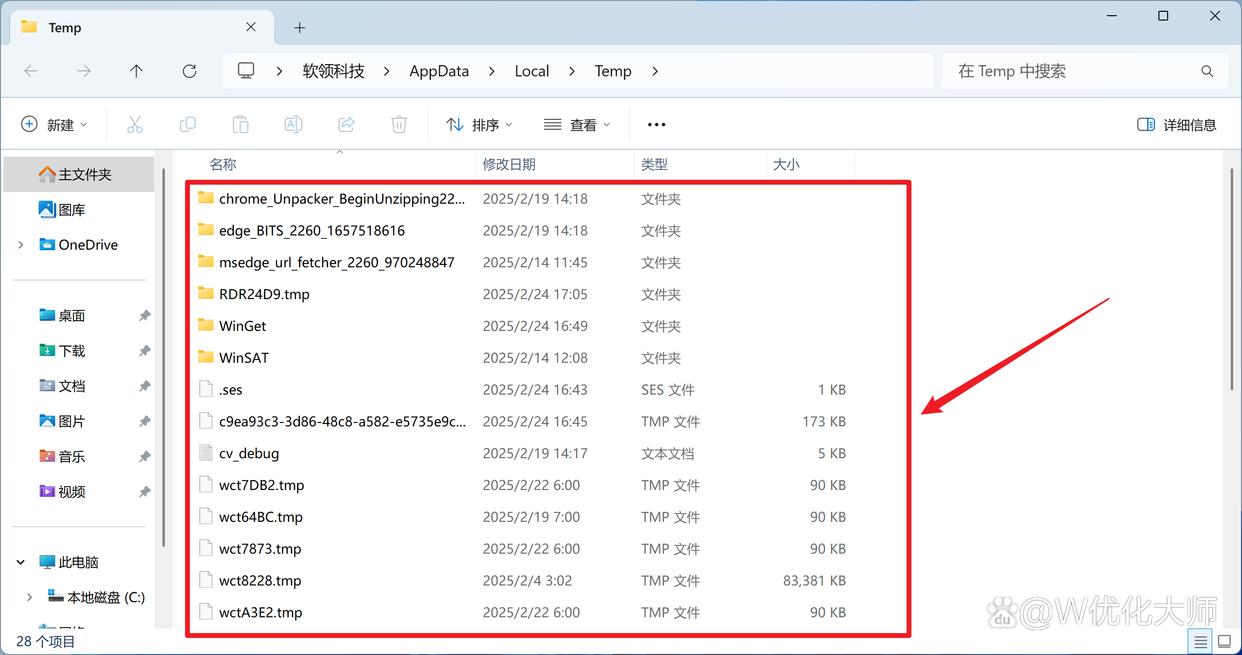Click the Paste clipboard icon
The image size is (1242, 655).
240,125
